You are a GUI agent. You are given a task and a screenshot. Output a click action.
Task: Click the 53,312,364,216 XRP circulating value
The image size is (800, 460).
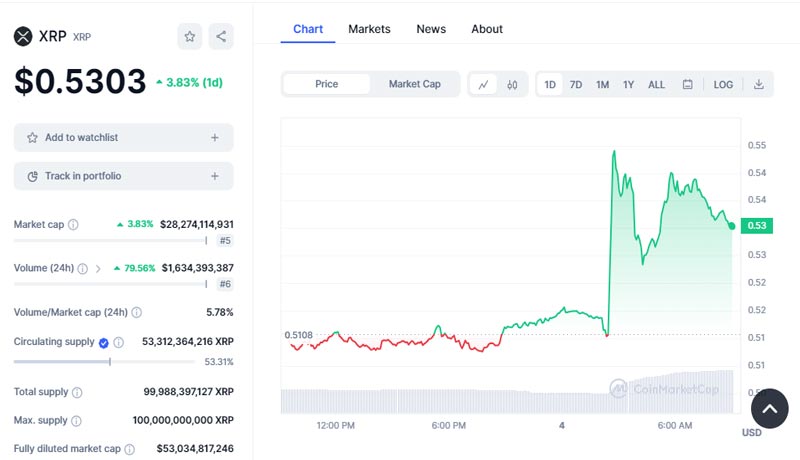click(188, 342)
